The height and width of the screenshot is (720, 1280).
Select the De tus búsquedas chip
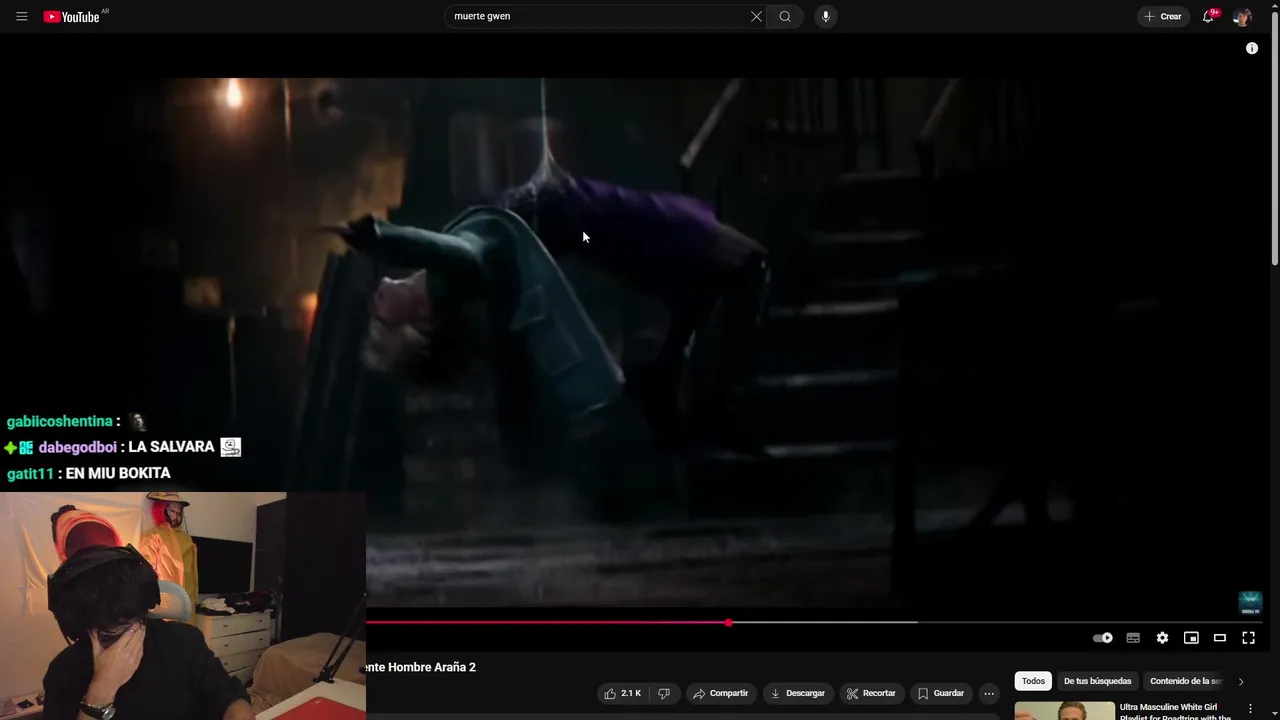click(x=1097, y=681)
